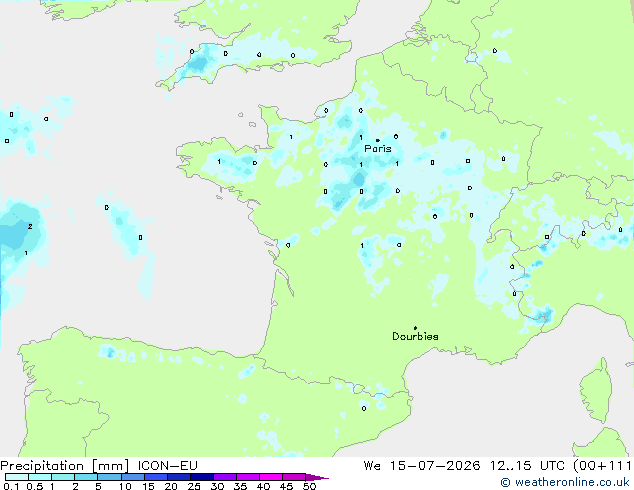Viewport: 634px width, 490px height.
Task: Pick the purple legend swatch between 30 and 35
Action: 225,477
